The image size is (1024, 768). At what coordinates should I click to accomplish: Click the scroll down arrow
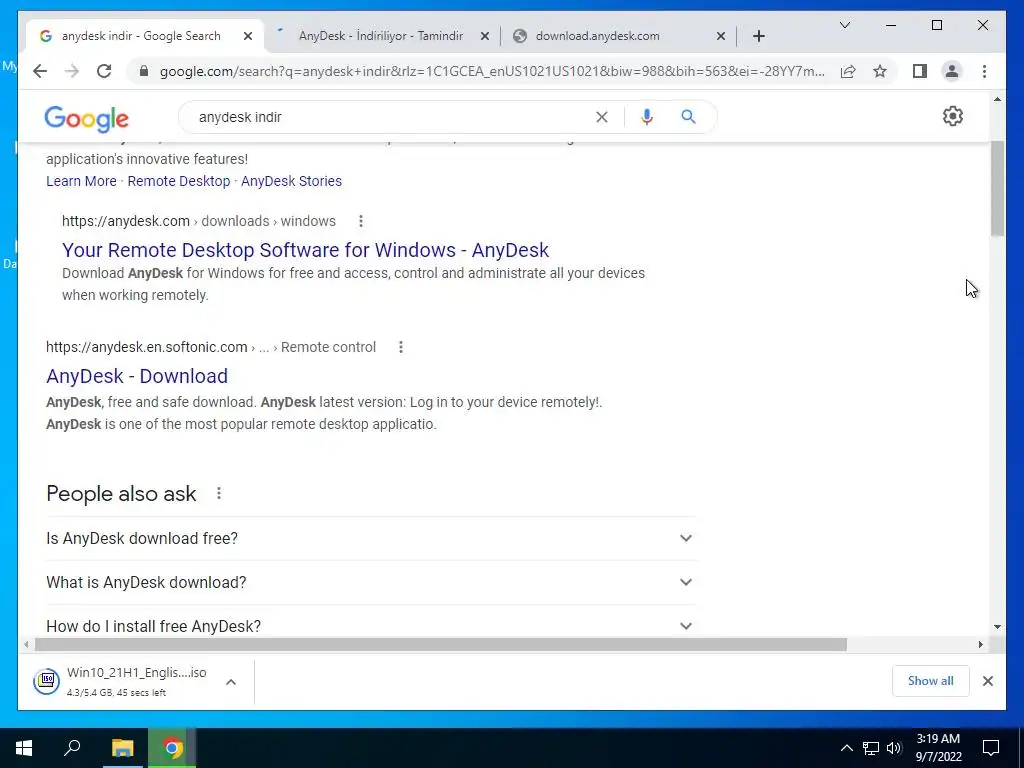997,627
